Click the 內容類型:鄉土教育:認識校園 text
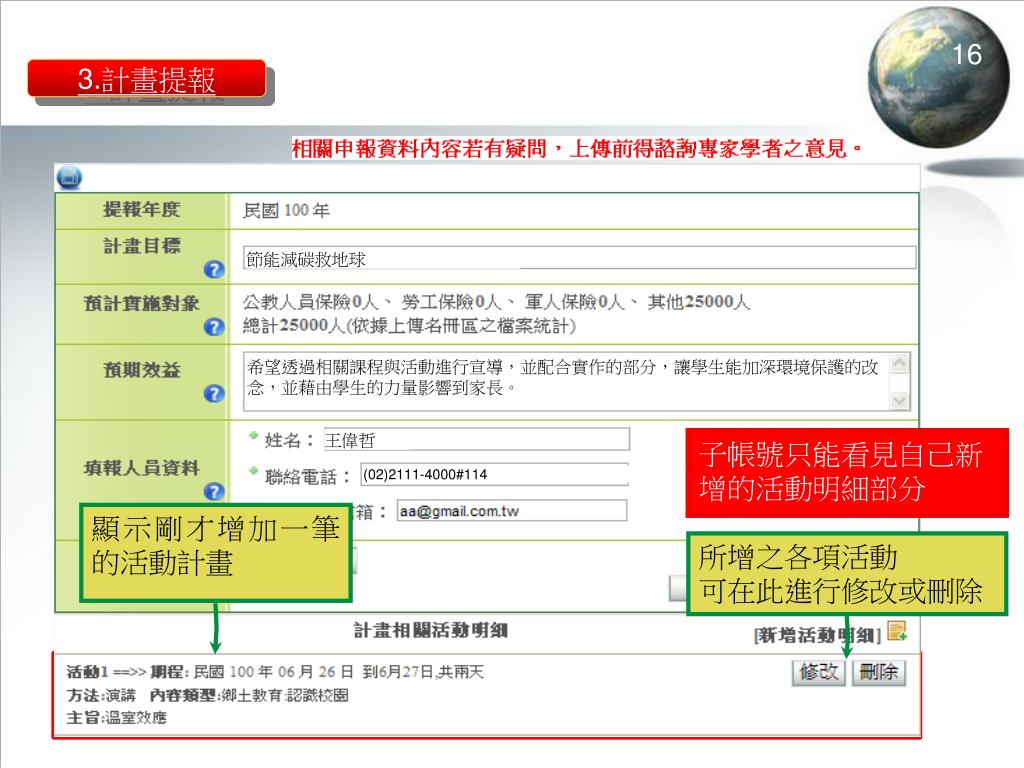This screenshot has width=1024, height=768. [249, 695]
